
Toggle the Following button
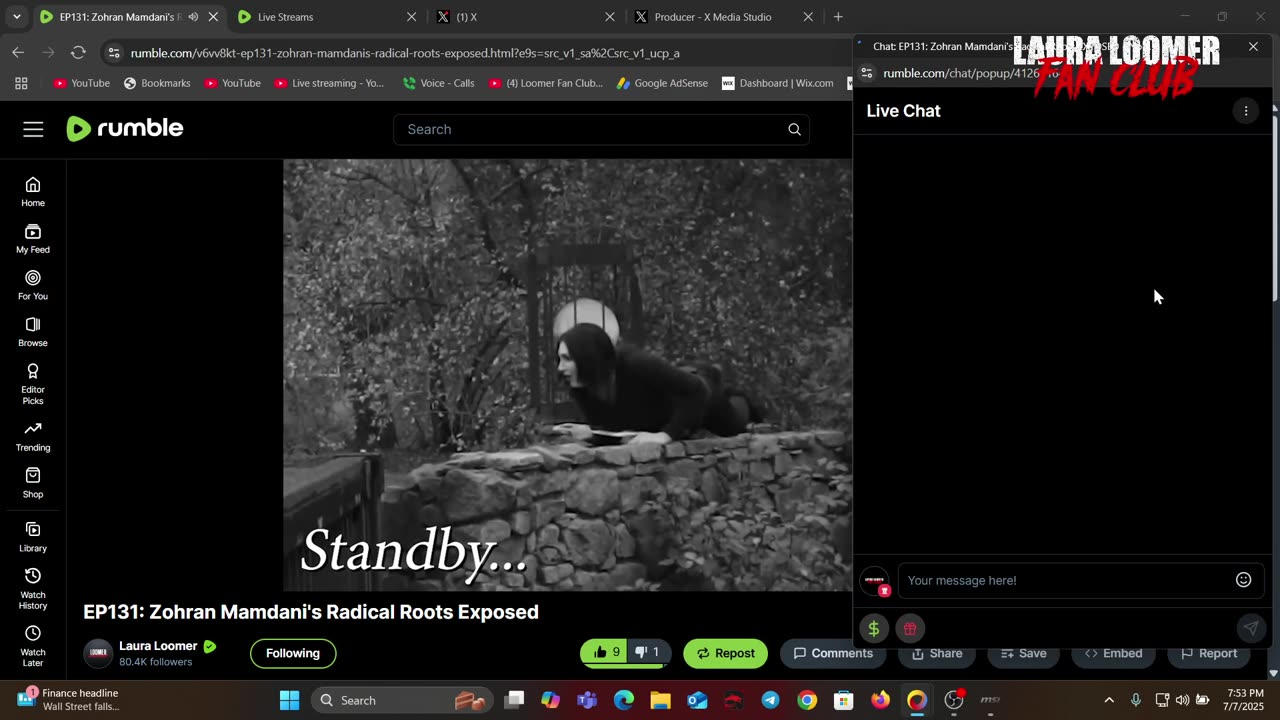click(293, 653)
